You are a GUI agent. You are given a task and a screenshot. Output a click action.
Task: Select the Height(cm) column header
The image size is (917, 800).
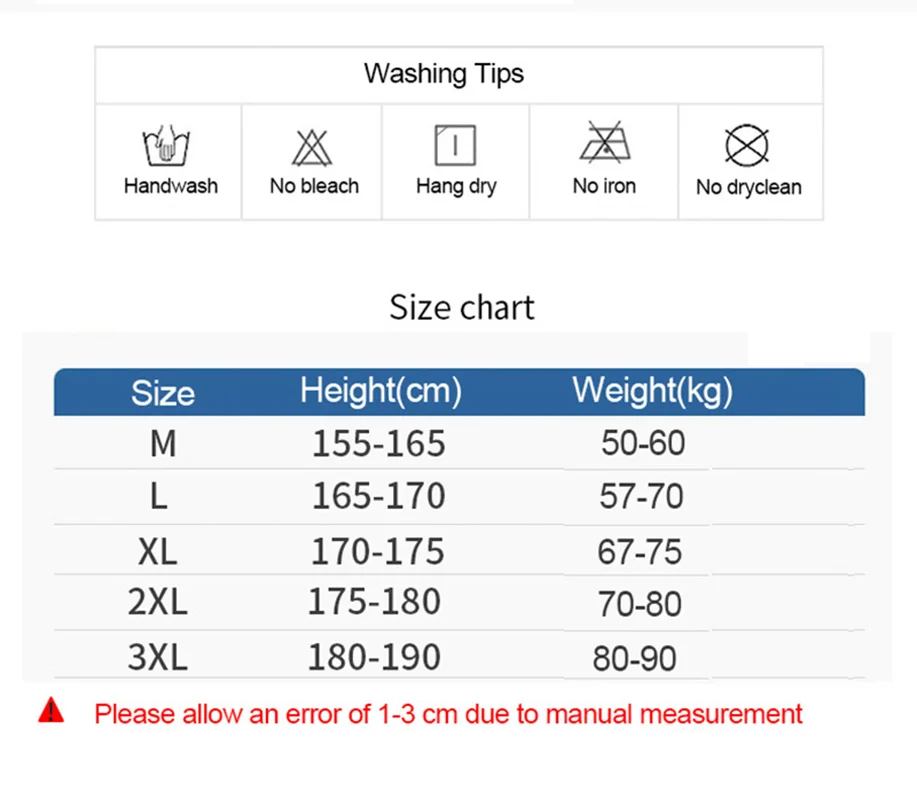click(x=380, y=391)
